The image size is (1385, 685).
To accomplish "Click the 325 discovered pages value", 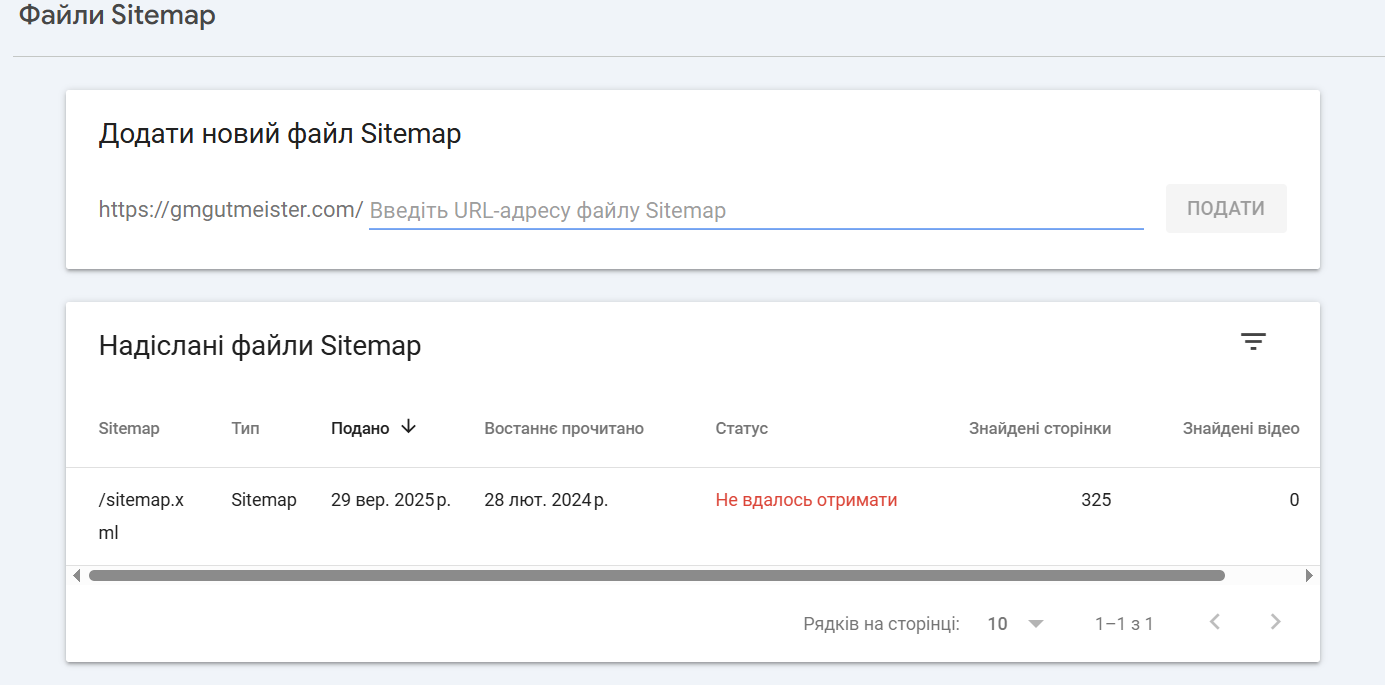I will tap(1096, 500).
